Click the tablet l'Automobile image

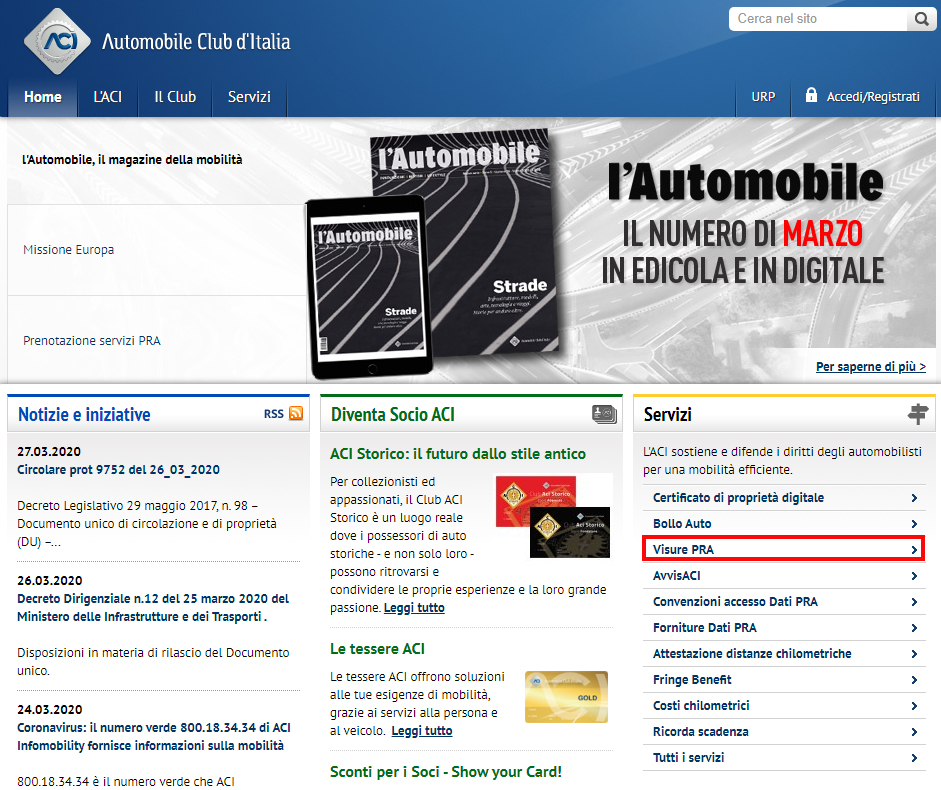(369, 288)
